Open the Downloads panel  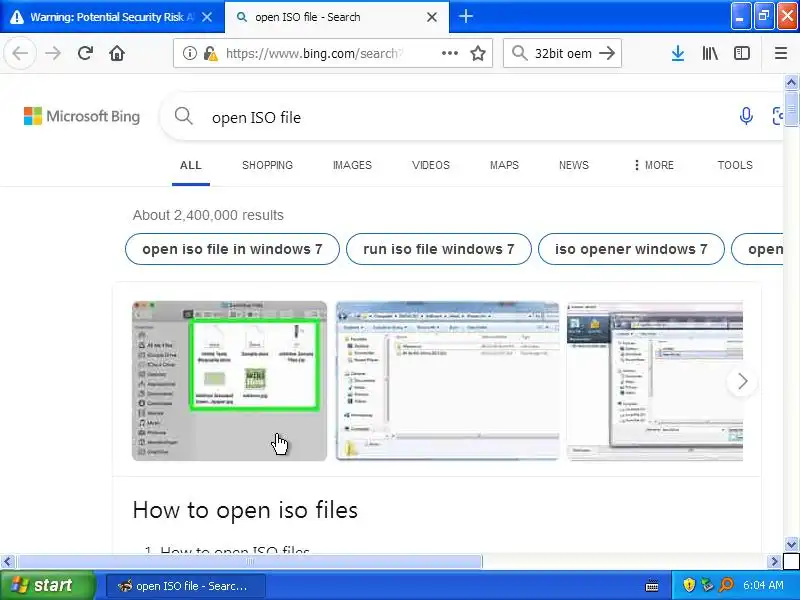pyautogui.click(x=678, y=53)
